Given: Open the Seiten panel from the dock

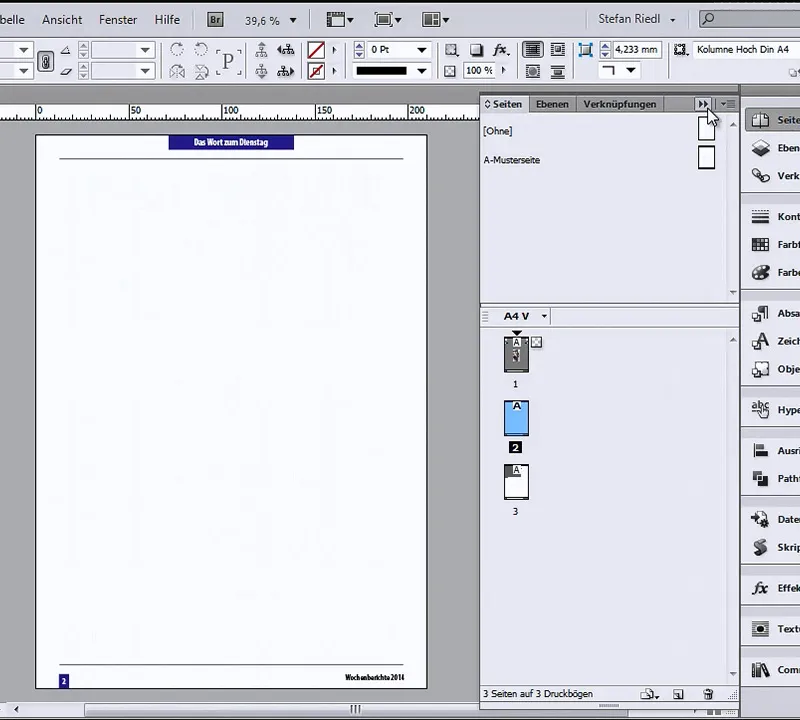Looking at the screenshot, I should coord(773,120).
